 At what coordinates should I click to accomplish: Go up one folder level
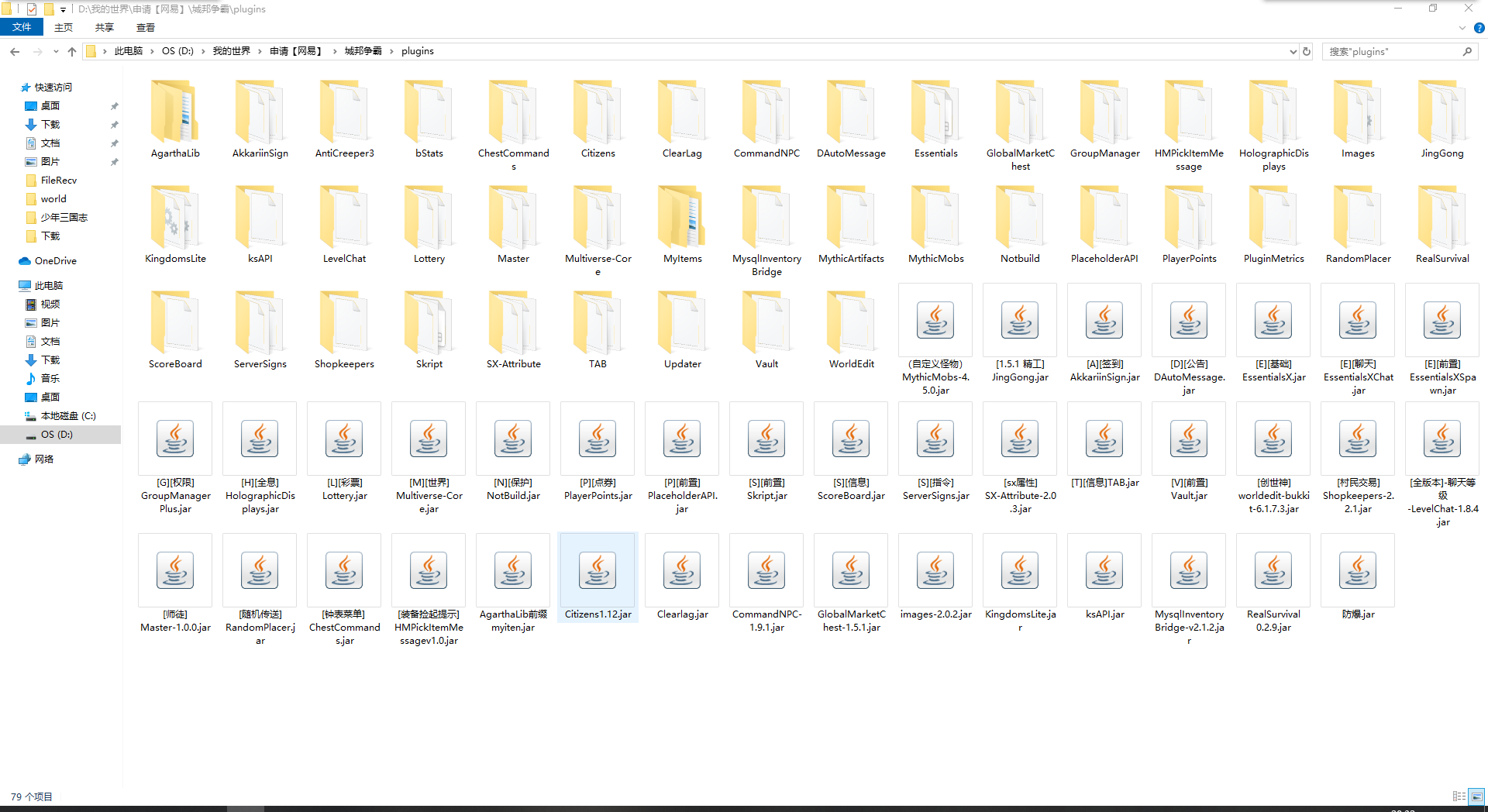[72, 51]
